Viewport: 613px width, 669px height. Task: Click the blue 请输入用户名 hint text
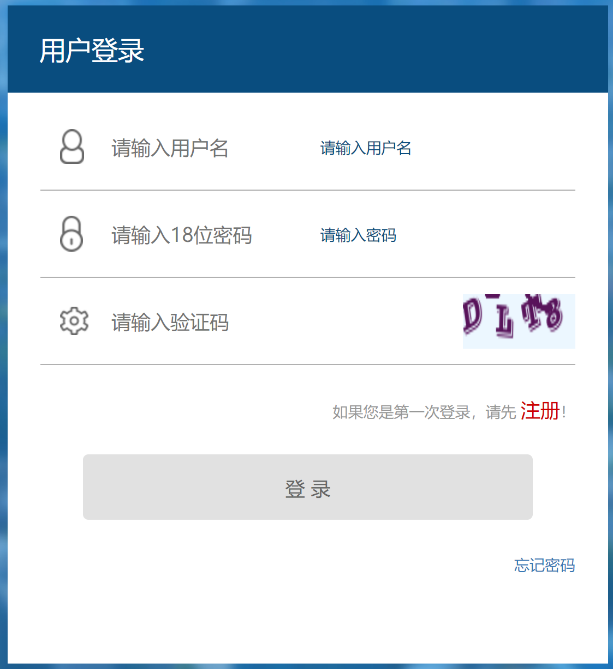pos(366,148)
